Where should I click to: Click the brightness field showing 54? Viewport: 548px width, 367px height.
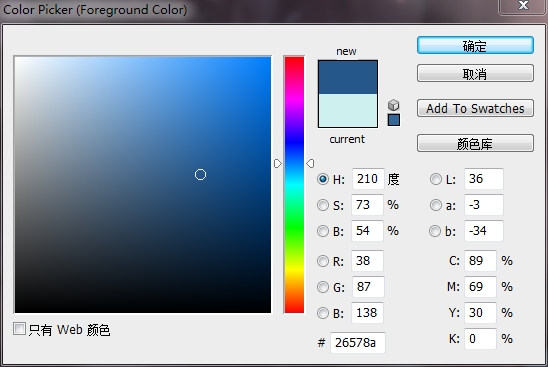[x=367, y=231]
